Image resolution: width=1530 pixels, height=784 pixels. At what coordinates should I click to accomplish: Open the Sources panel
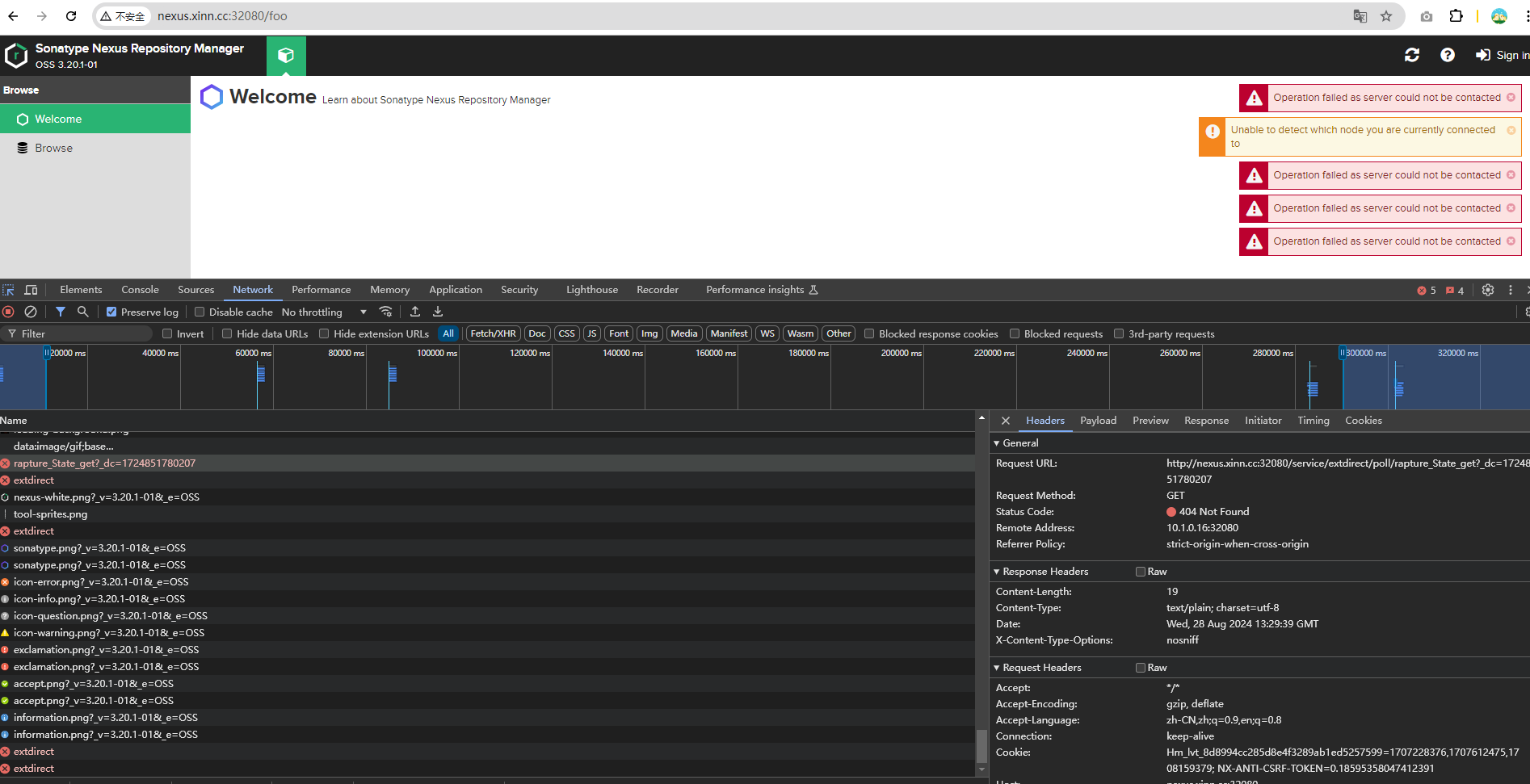(x=196, y=290)
